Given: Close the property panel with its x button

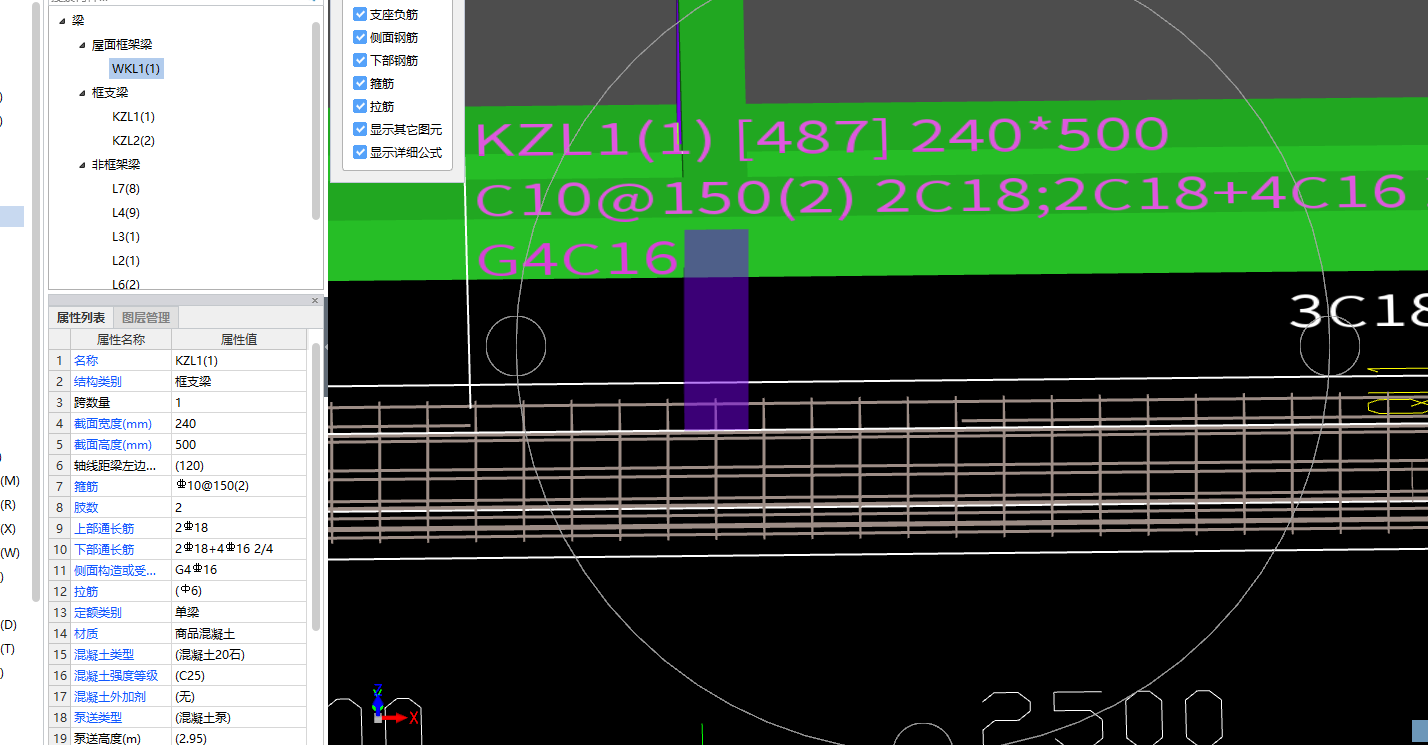Looking at the screenshot, I should 315,300.
